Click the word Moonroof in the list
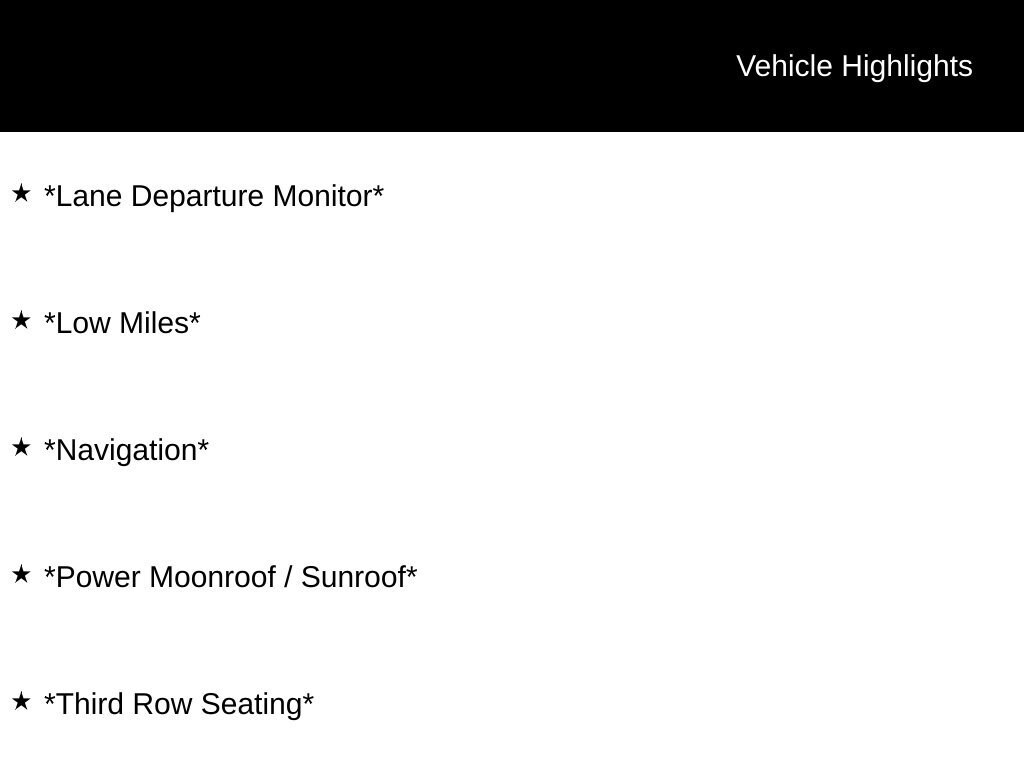Viewport: 1024px width, 768px height. click(212, 577)
